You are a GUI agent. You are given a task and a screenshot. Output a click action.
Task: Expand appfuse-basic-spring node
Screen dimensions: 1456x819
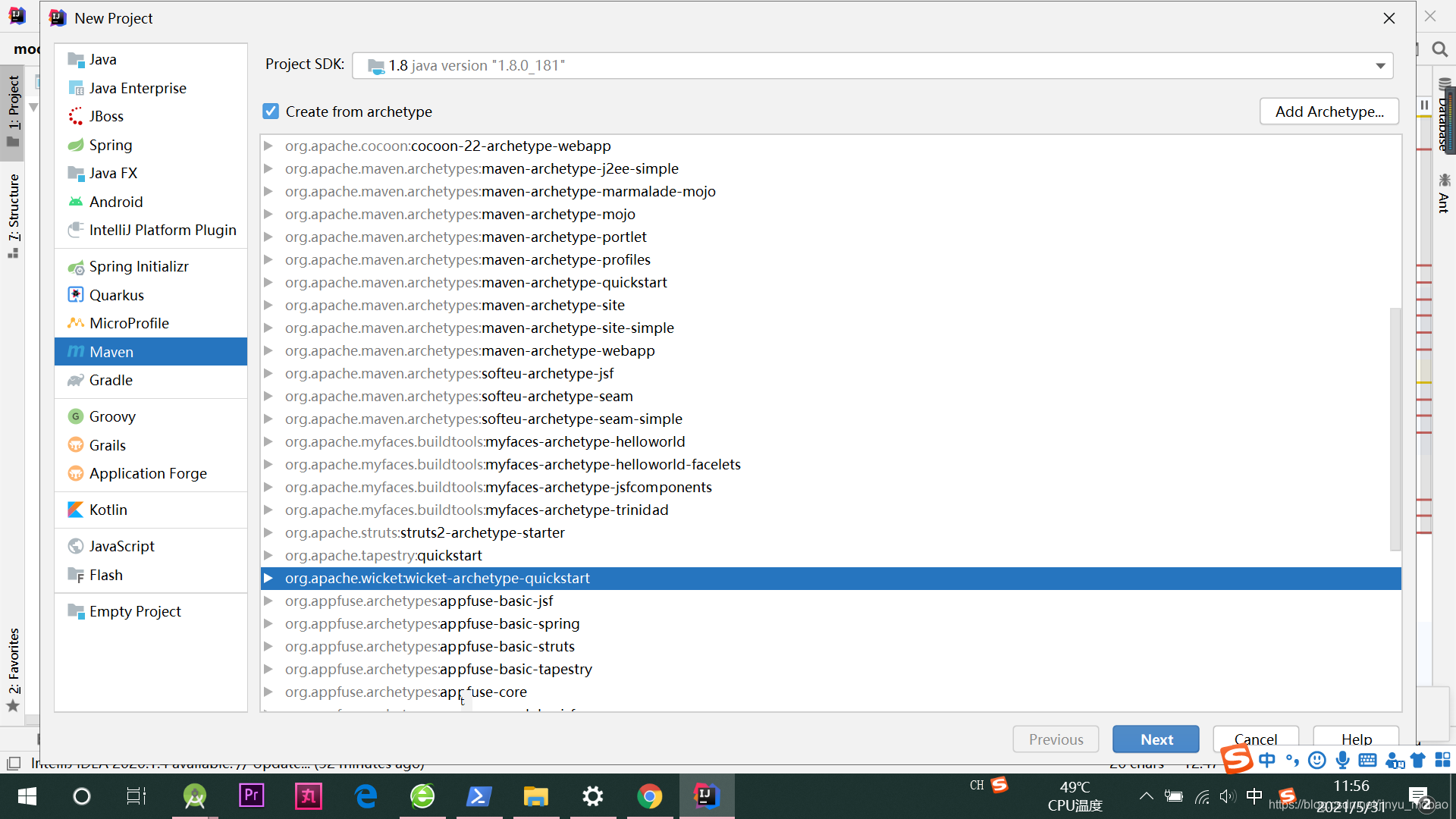click(x=268, y=623)
